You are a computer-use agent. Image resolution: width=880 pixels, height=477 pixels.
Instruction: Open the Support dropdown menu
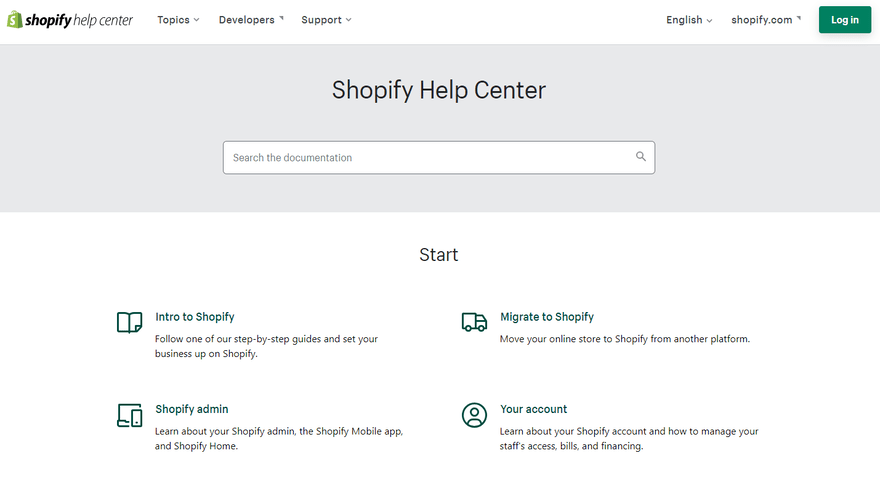tap(326, 20)
